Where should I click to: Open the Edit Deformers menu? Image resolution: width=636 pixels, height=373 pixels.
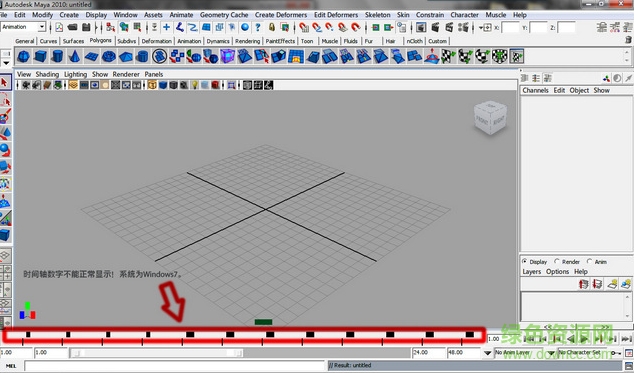coord(336,15)
